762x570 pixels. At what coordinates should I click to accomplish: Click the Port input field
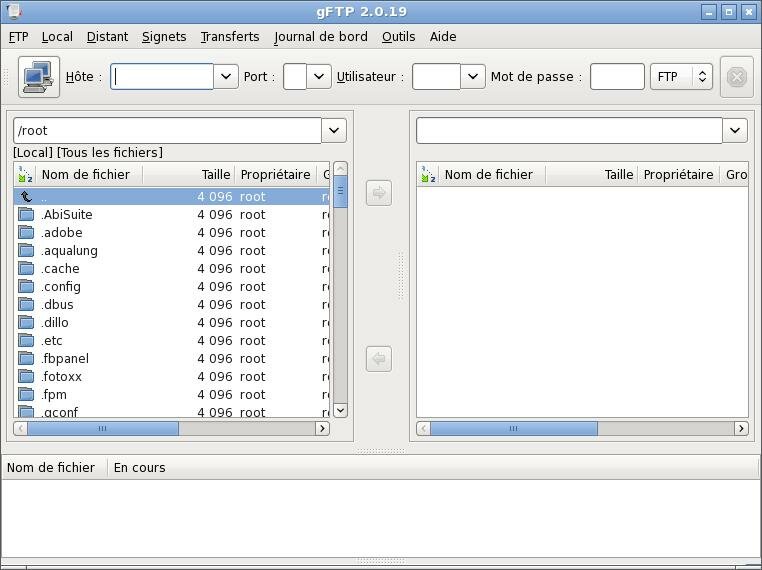click(x=295, y=77)
